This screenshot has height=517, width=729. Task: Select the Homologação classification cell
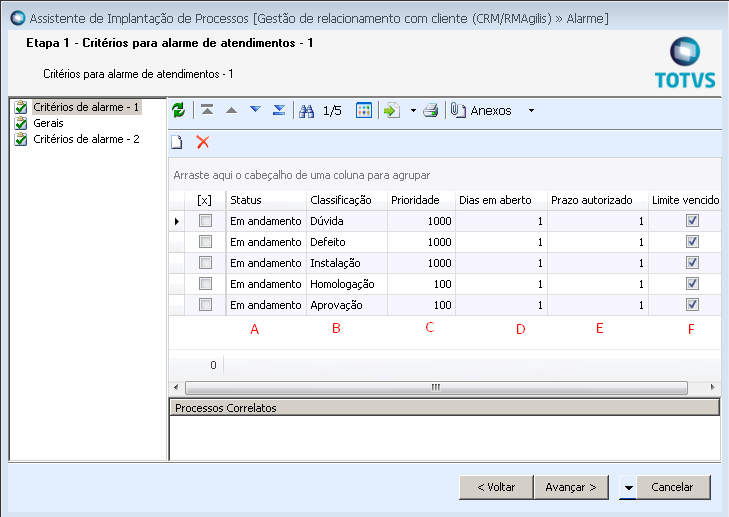(x=347, y=284)
